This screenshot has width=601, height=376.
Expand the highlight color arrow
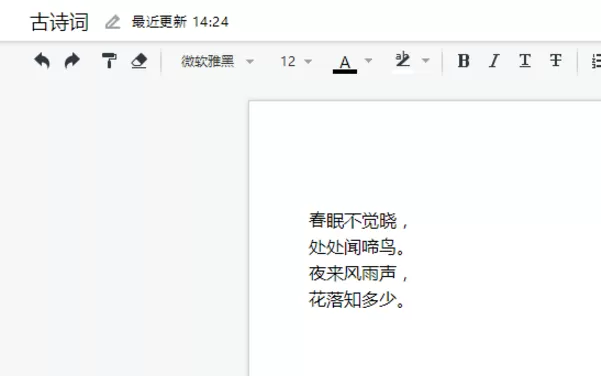pyautogui.click(x=425, y=61)
